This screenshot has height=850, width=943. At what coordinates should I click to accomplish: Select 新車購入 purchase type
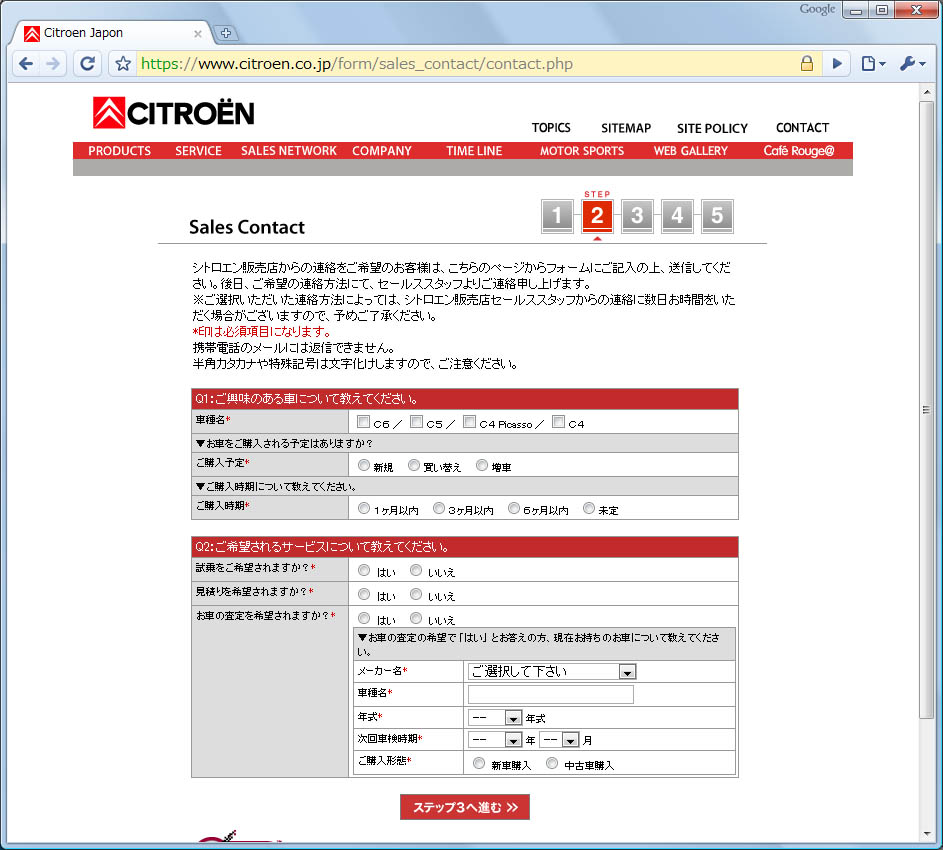[479, 763]
